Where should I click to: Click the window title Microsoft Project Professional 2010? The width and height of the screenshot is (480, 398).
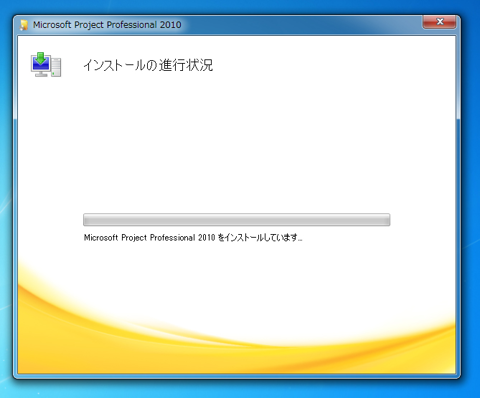point(107,25)
